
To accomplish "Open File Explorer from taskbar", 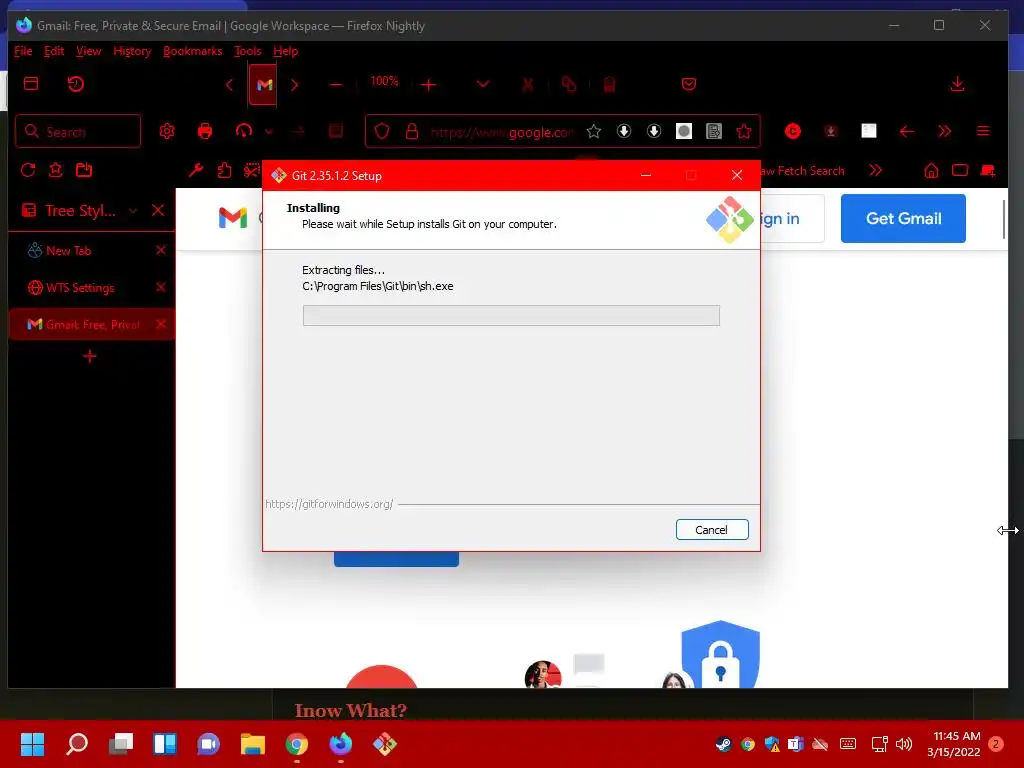I will (x=252, y=743).
